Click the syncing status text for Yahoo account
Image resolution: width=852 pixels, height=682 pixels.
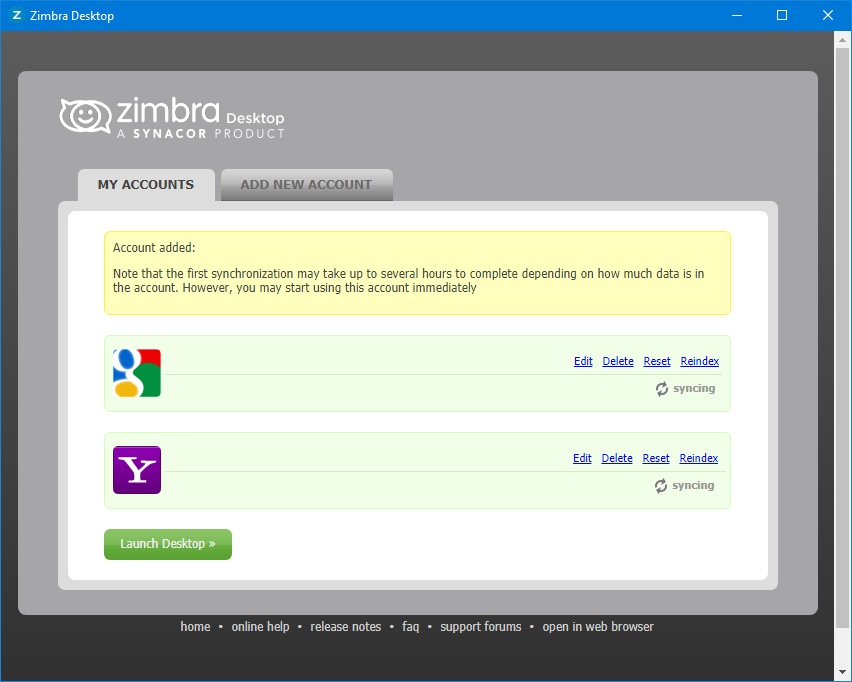point(693,485)
